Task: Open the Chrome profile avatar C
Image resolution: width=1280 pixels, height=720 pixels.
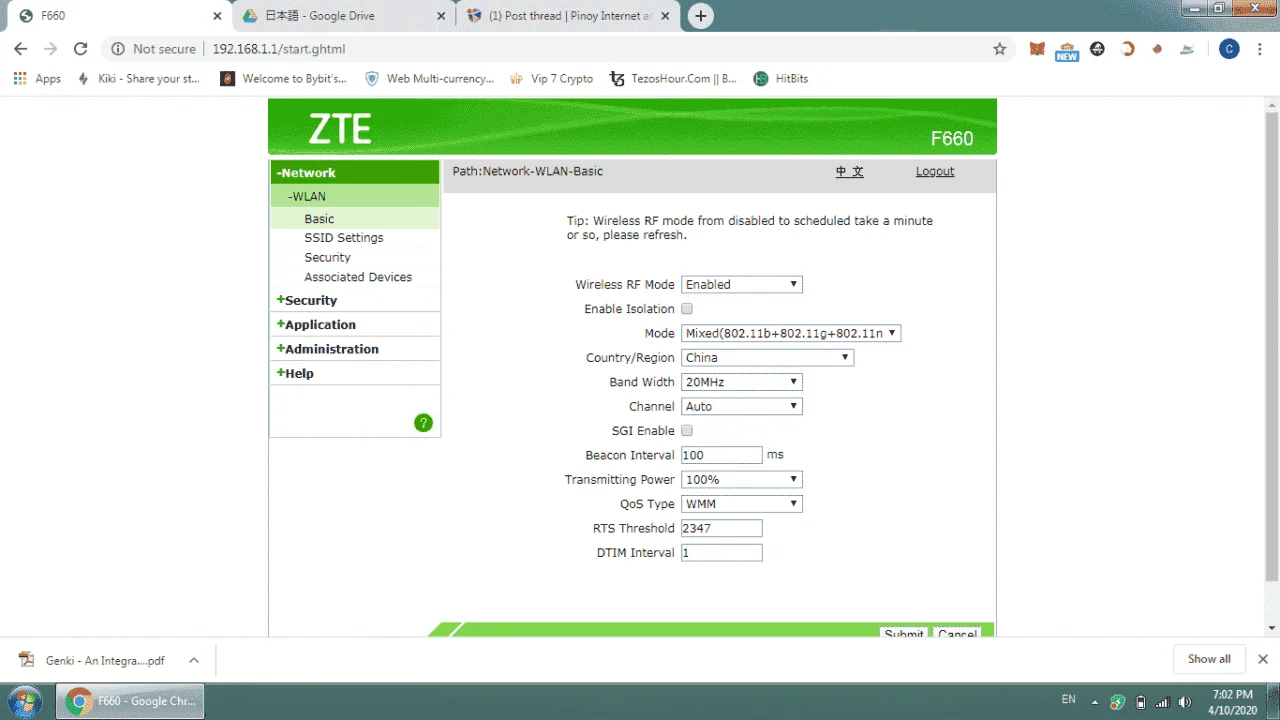Action: tap(1229, 49)
